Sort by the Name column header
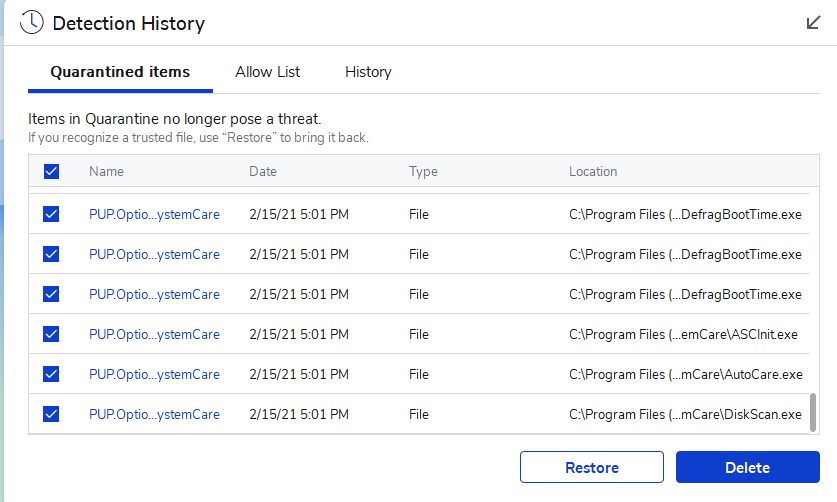 coord(106,172)
